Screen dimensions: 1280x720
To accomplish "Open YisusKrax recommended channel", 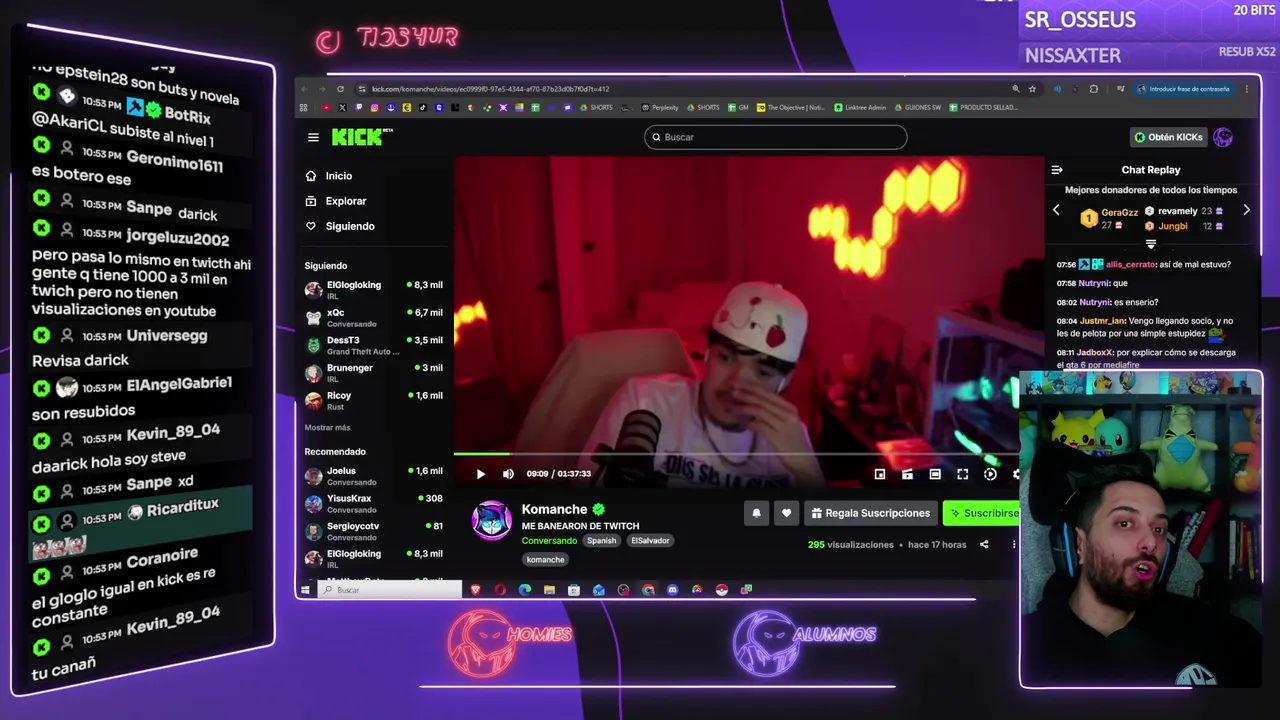I will click(x=374, y=503).
